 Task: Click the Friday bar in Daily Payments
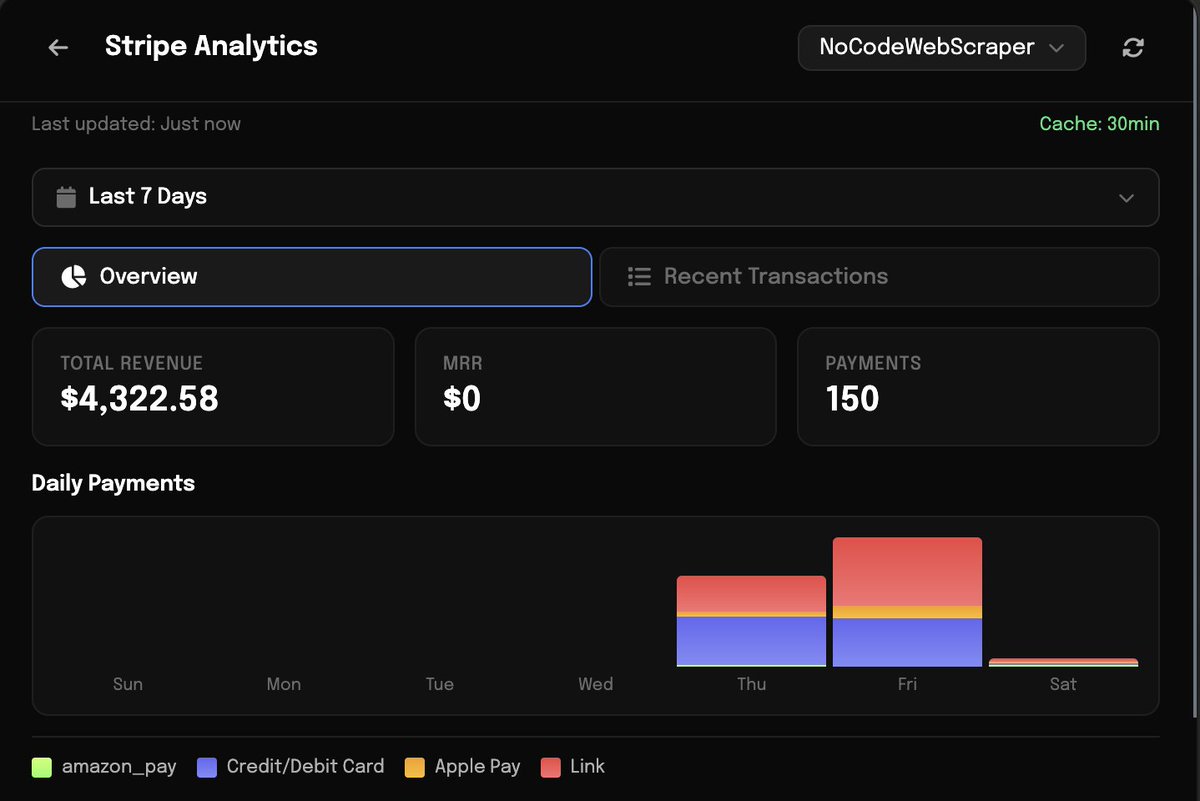(x=907, y=602)
